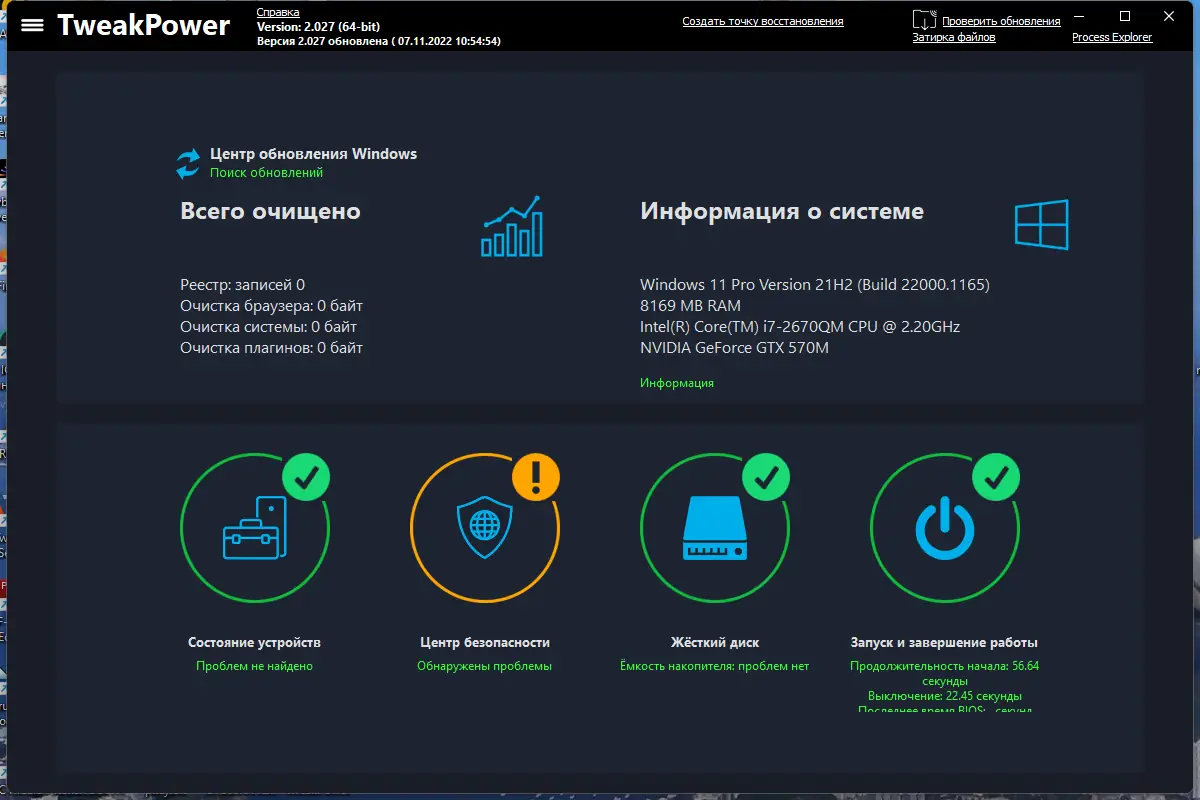Click Поиск обновлений link

pos(266,173)
